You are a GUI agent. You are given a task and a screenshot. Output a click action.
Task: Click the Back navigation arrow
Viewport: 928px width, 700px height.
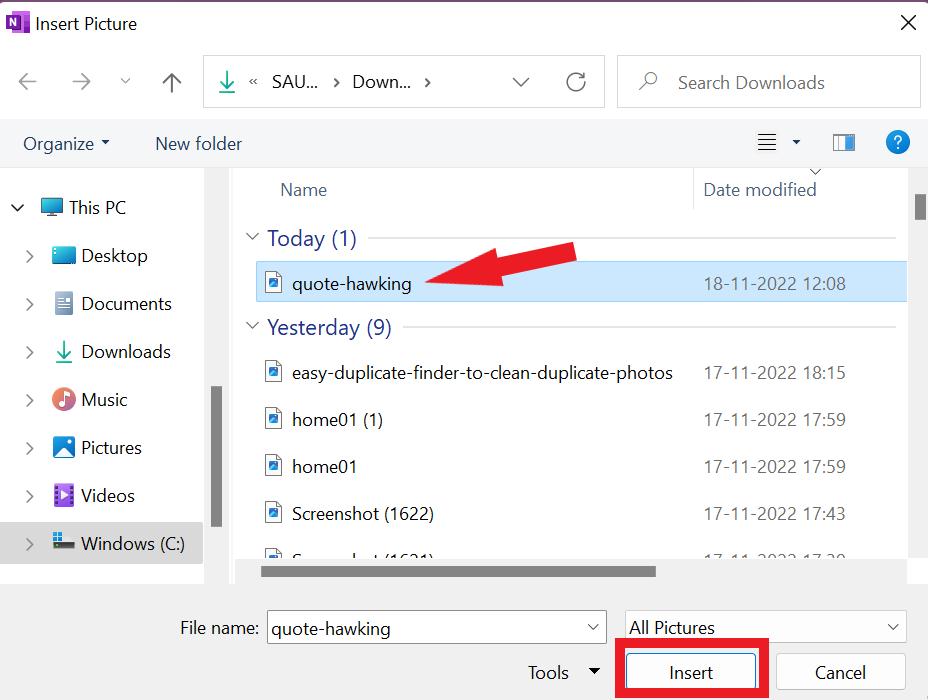(28, 82)
